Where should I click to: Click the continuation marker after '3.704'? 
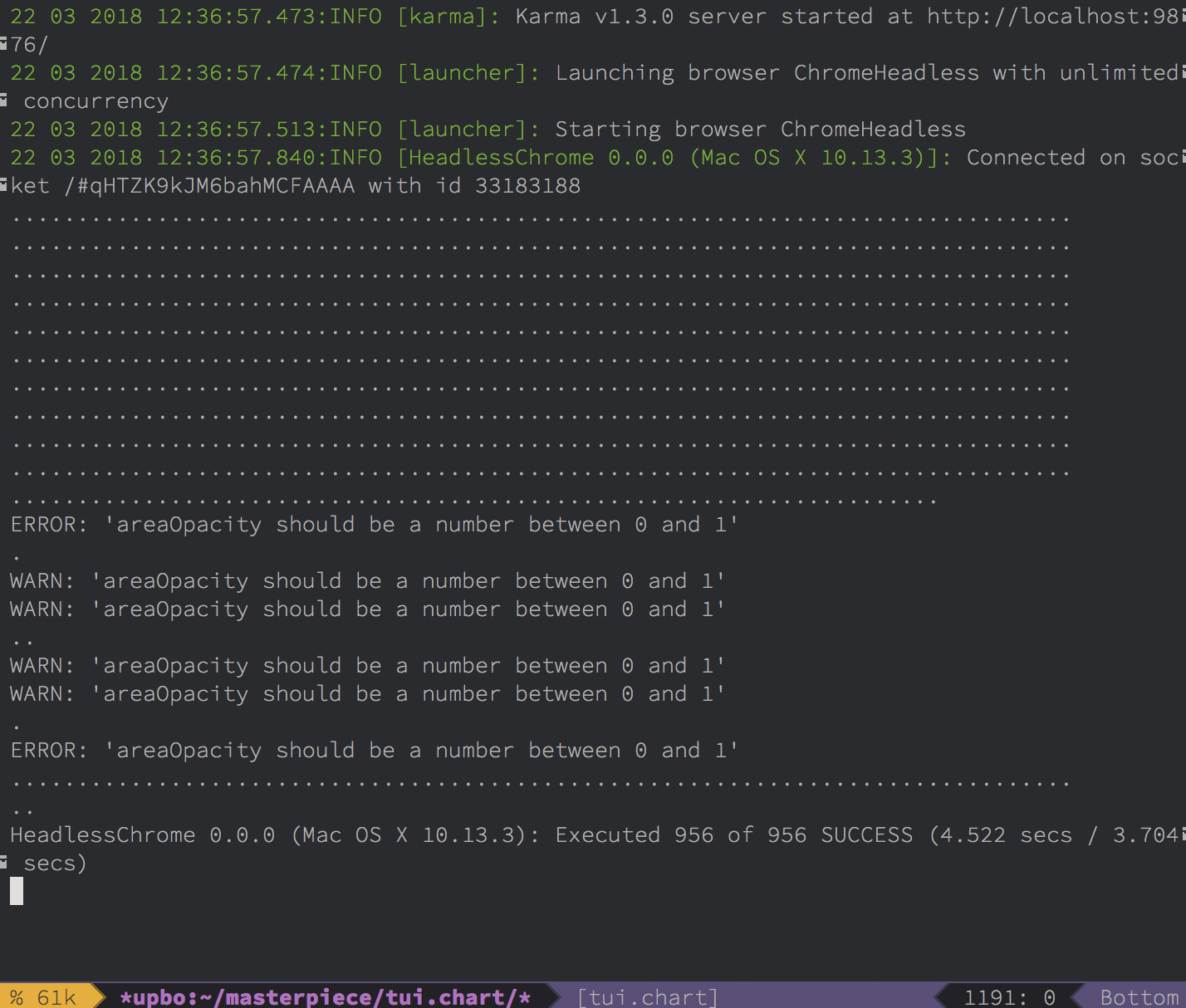tap(1183, 835)
